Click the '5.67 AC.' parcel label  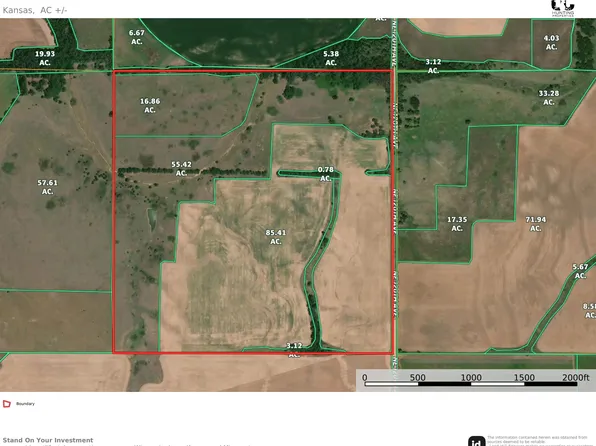click(x=580, y=271)
